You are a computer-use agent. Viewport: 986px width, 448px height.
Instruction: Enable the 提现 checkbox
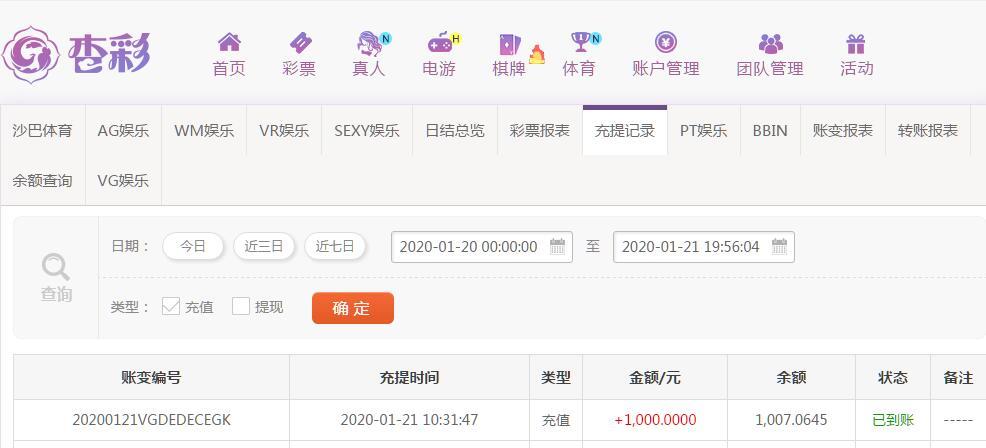[241, 306]
